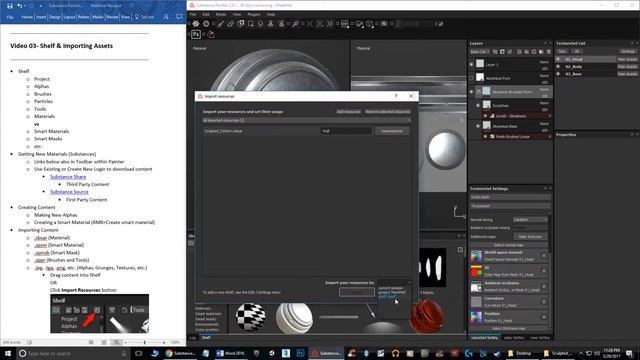640x360 pixels.
Task: Select the checkerboard sphere shelf thumbnail
Action: (x=251, y=317)
